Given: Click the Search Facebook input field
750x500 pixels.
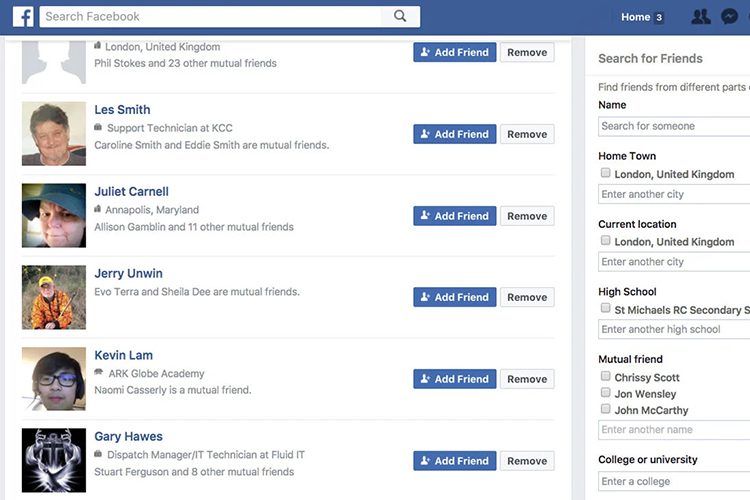Looking at the screenshot, I should click(x=210, y=16).
